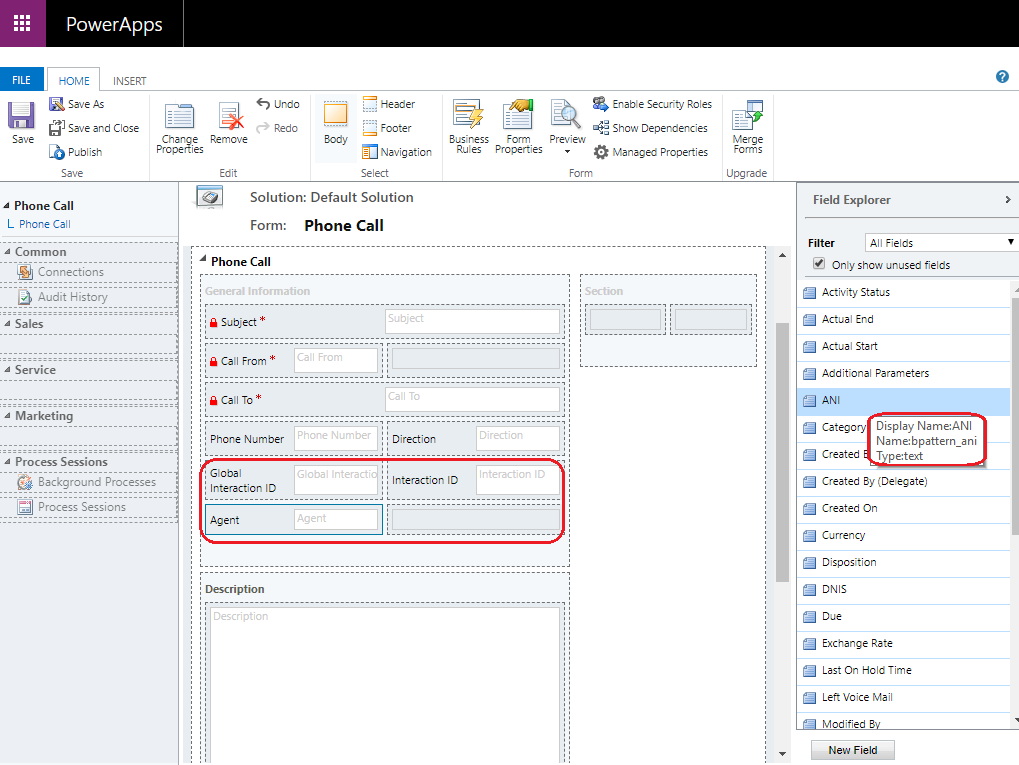Open Business Rules
Viewport: 1019px width, 765px height.
[469, 127]
